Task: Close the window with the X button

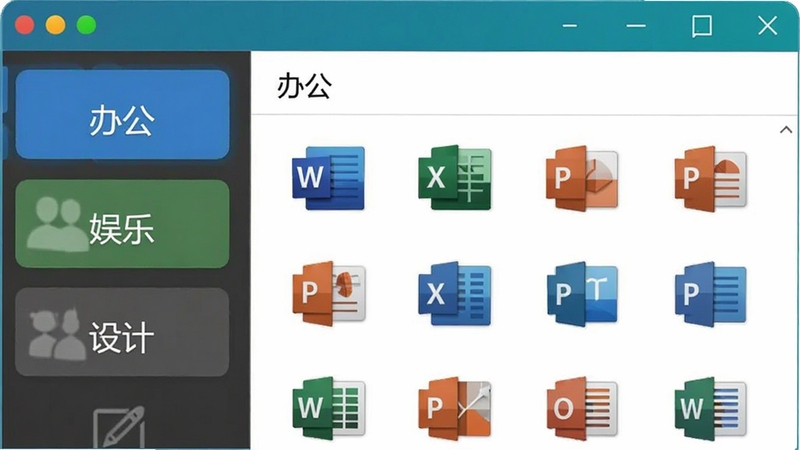Action: [767, 25]
